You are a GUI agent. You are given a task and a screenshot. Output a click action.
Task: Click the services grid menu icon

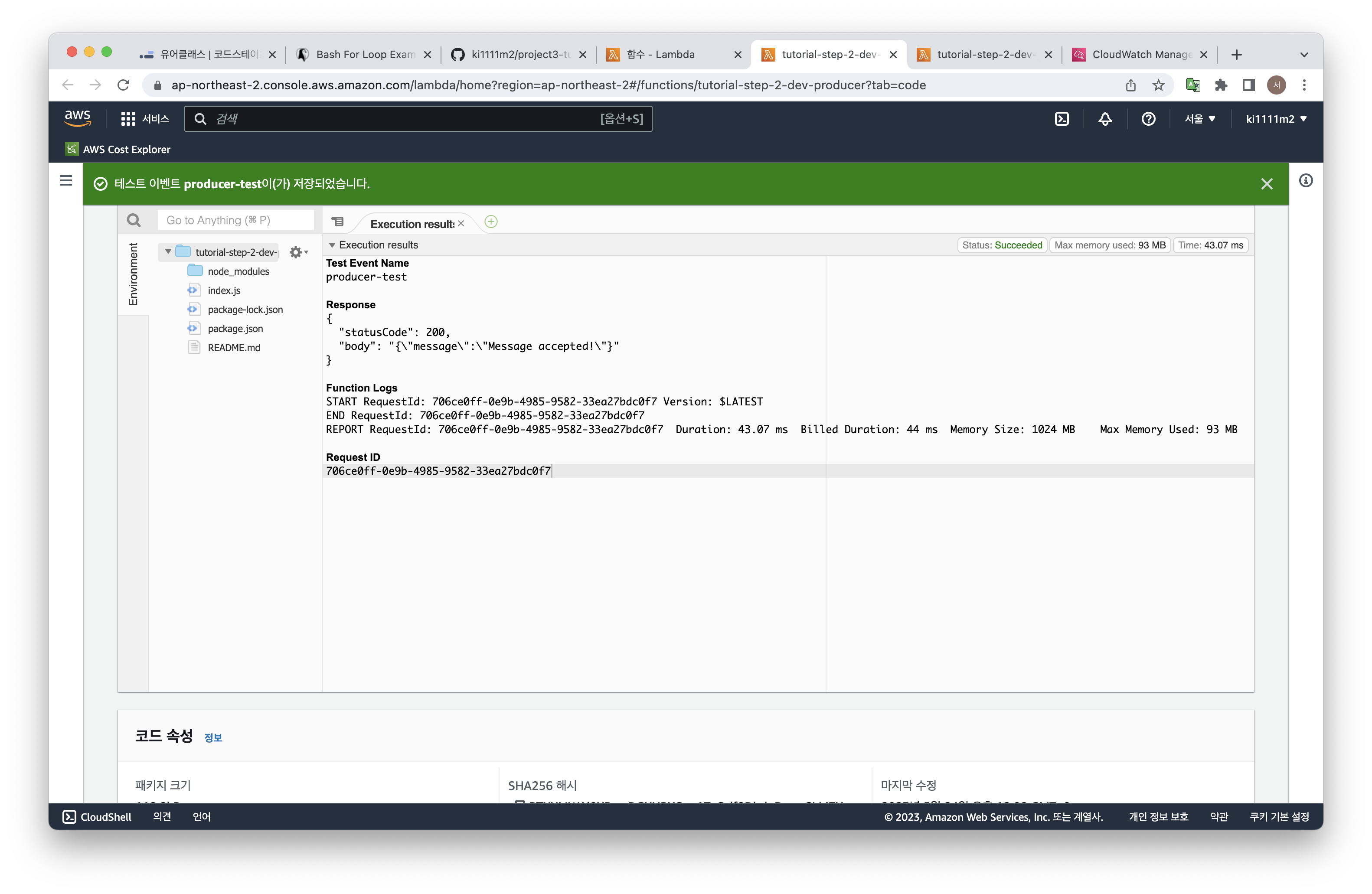point(128,119)
